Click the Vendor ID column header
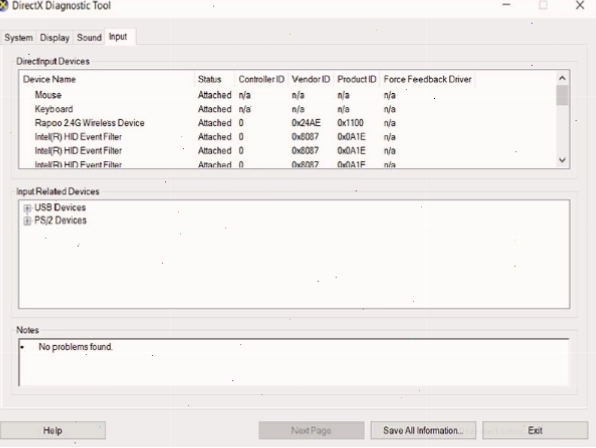Screen dimensions: 596x448 (x=311, y=79)
